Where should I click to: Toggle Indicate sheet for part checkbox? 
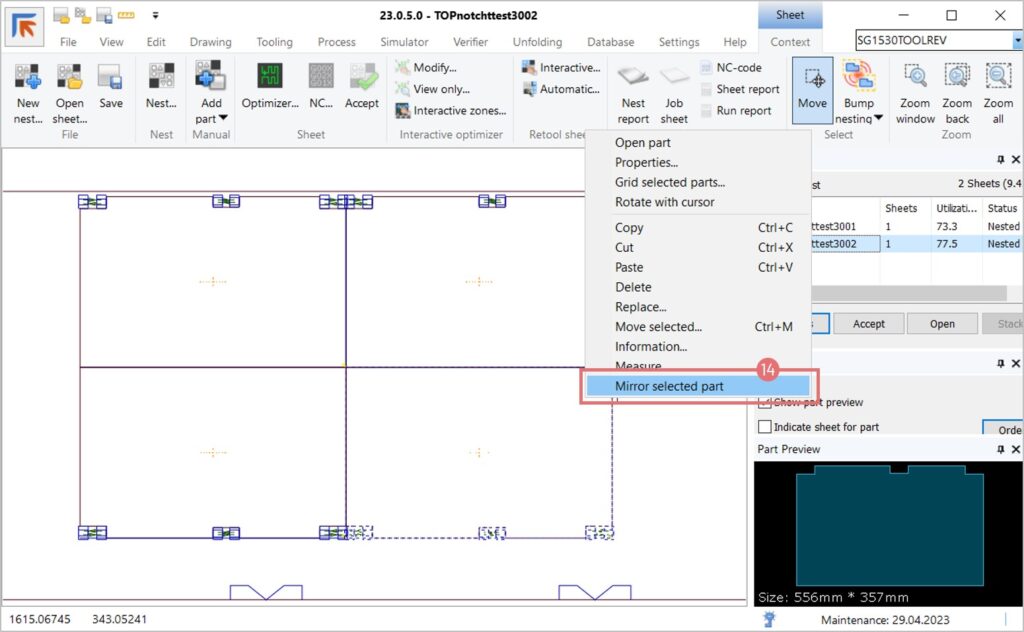[765, 427]
